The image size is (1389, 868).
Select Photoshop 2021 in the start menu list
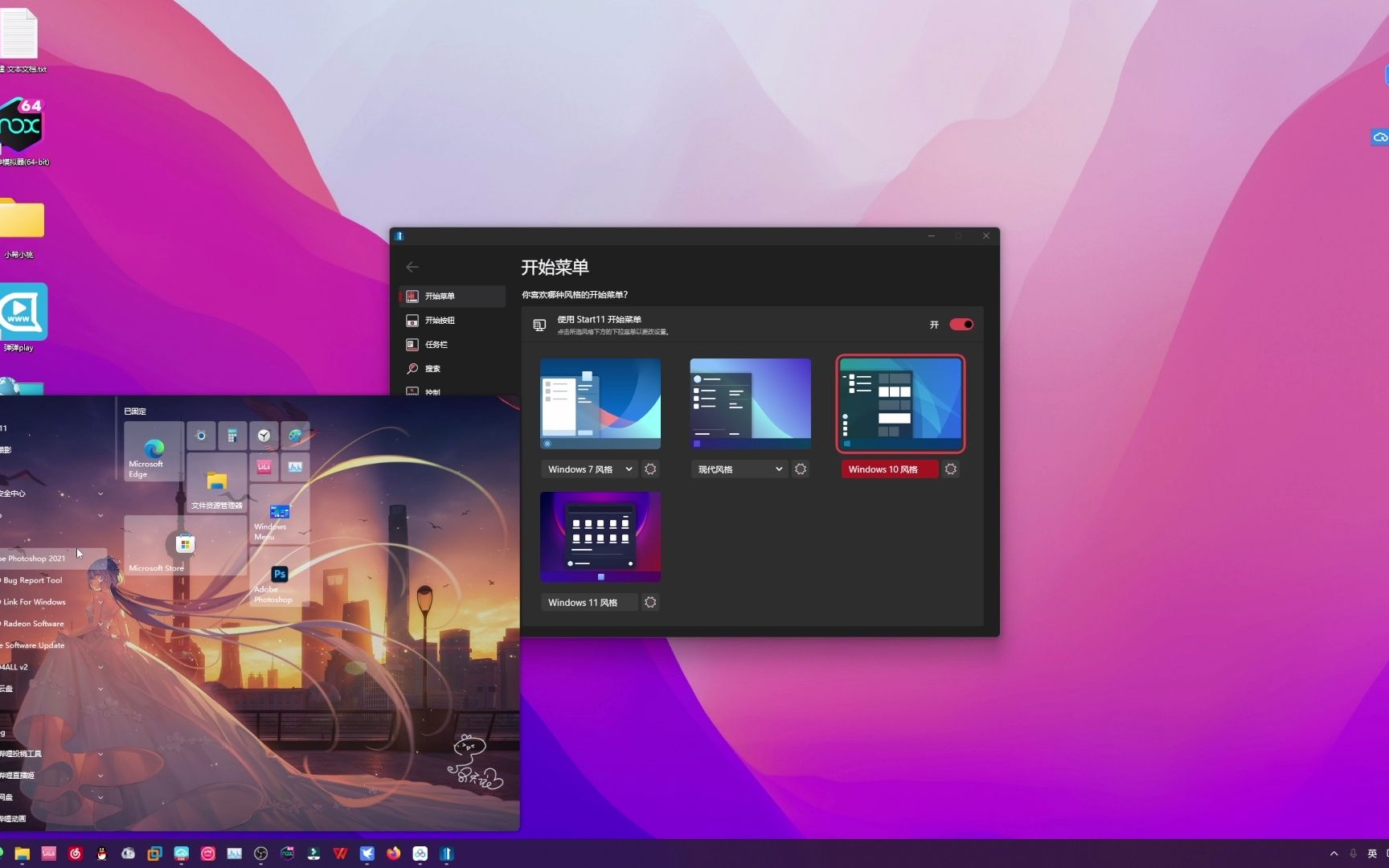pos(53,559)
